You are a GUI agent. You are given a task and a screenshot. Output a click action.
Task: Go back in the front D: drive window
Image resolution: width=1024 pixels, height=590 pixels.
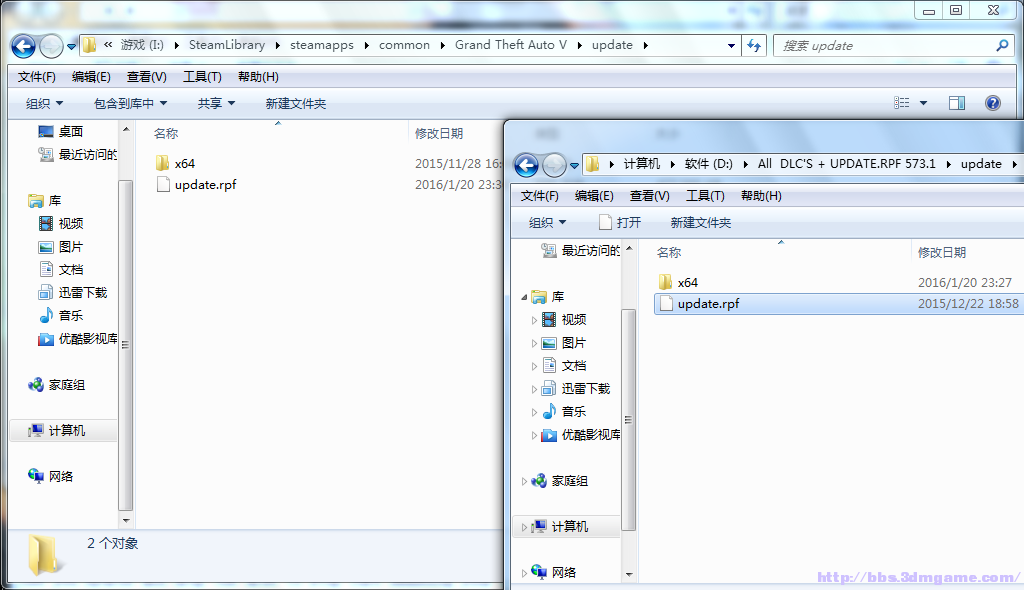point(526,165)
